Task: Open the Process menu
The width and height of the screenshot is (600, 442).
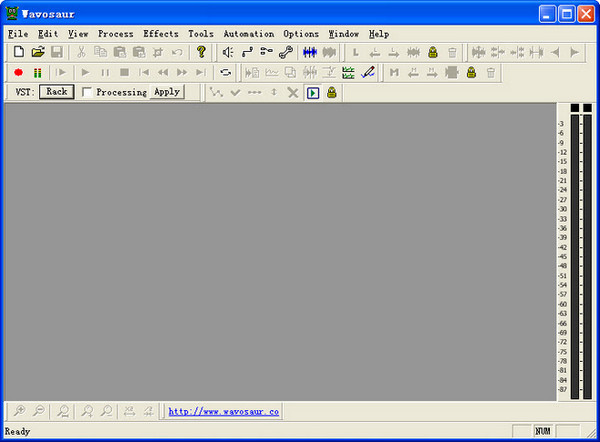Action: [x=116, y=34]
